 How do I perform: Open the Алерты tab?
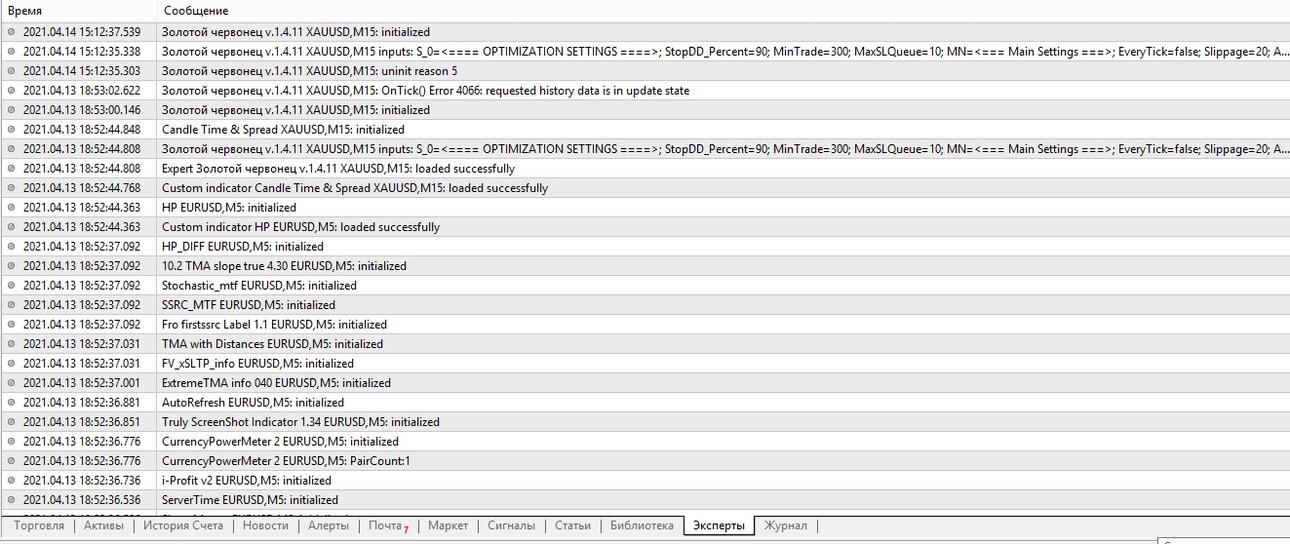point(328,525)
